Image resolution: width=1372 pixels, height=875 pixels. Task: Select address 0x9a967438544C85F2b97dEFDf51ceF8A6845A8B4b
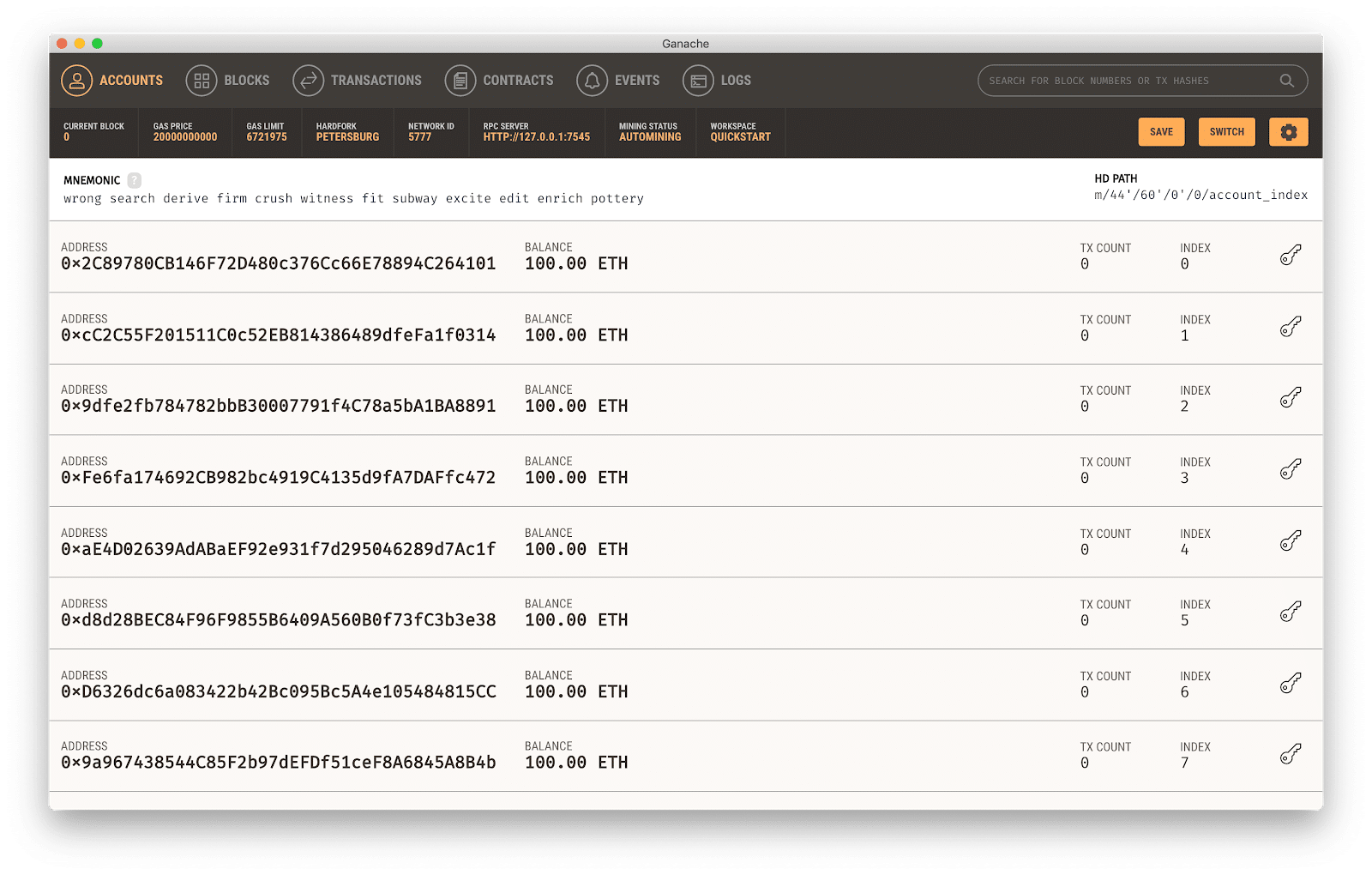tap(279, 763)
